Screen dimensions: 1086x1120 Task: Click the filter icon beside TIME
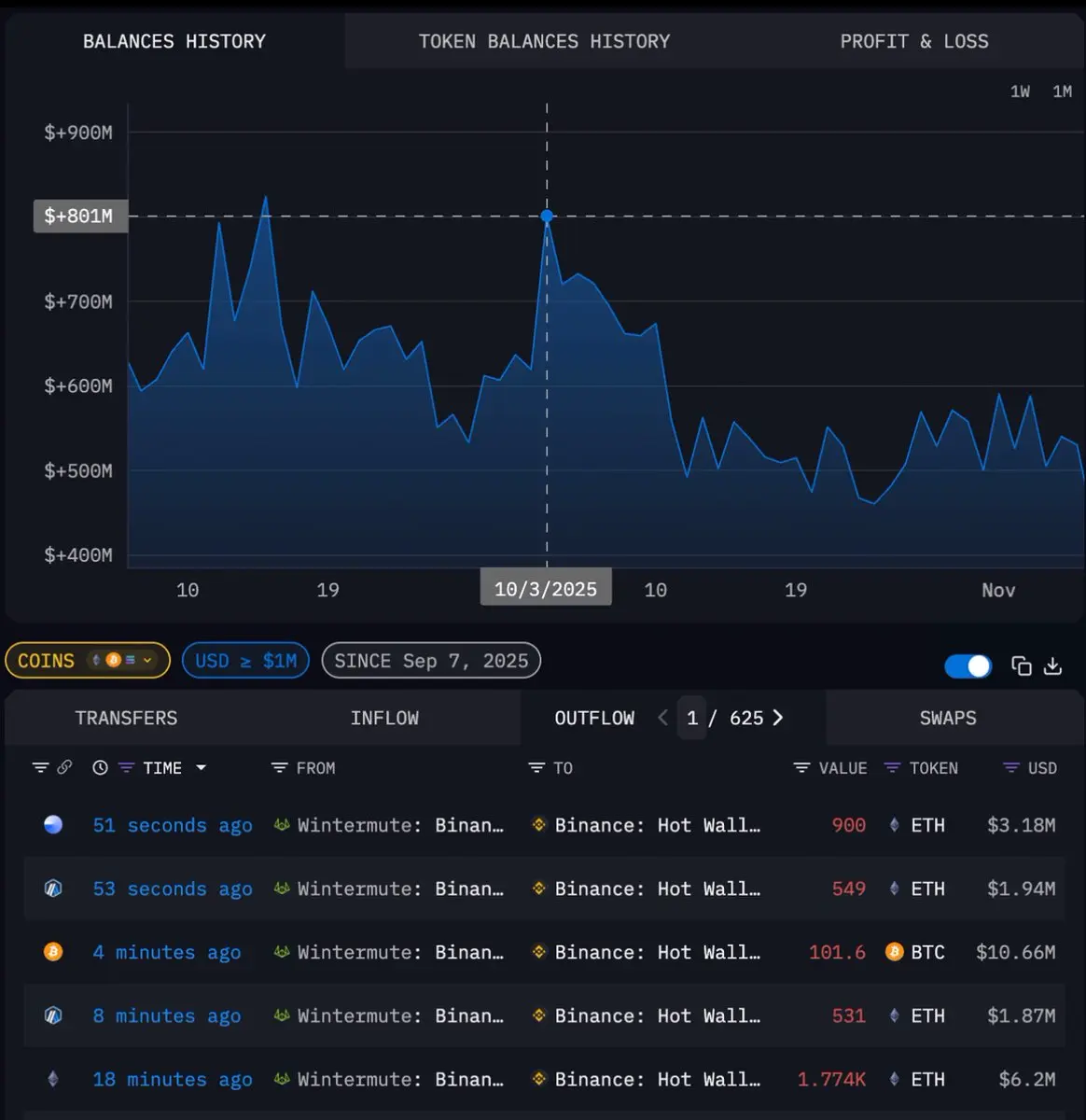(x=127, y=768)
